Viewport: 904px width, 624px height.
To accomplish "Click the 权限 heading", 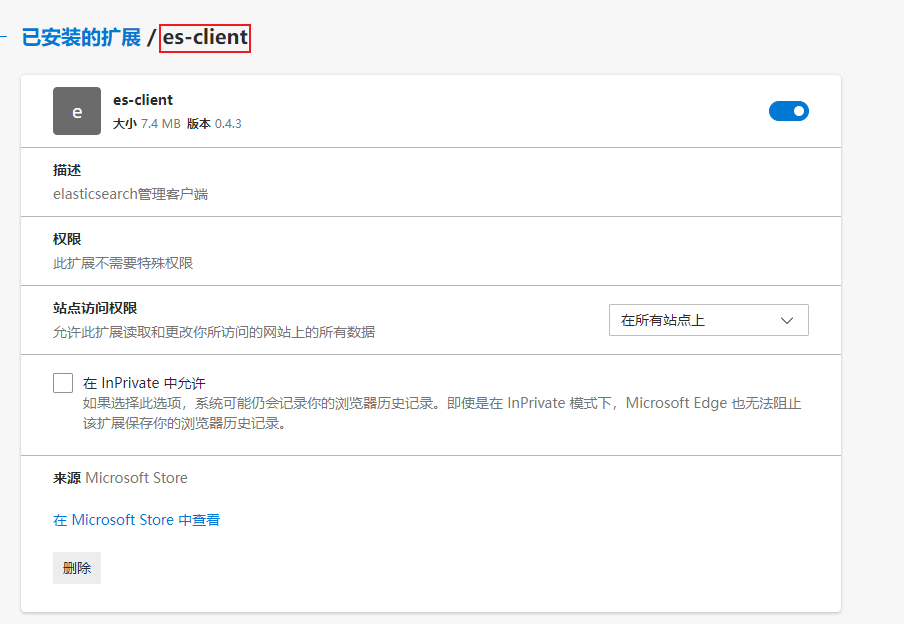I will click(67, 239).
